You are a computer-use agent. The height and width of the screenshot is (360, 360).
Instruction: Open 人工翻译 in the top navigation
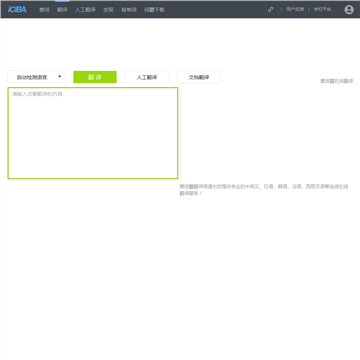pos(85,10)
